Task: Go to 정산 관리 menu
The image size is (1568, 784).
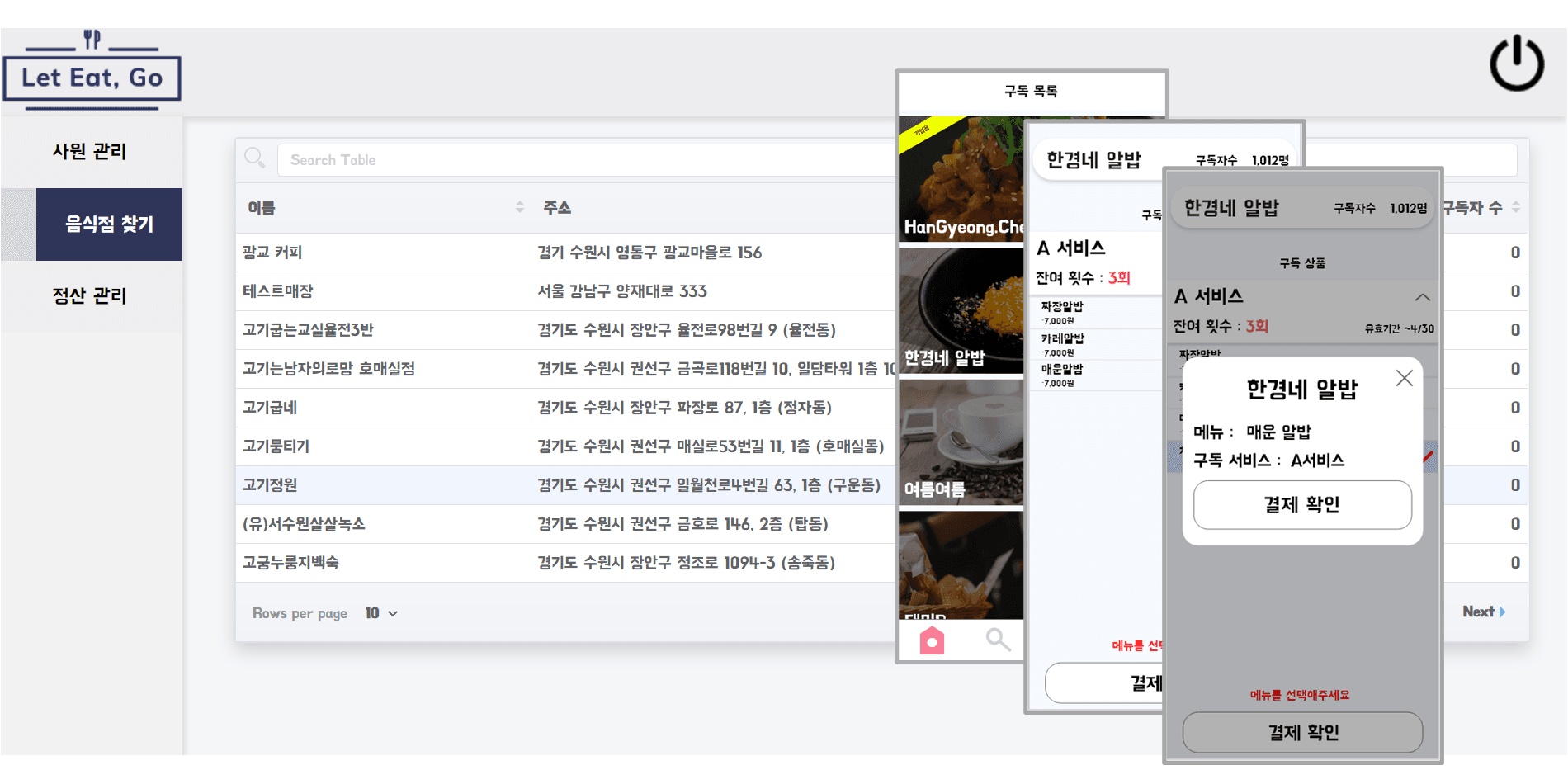Action: (90, 295)
